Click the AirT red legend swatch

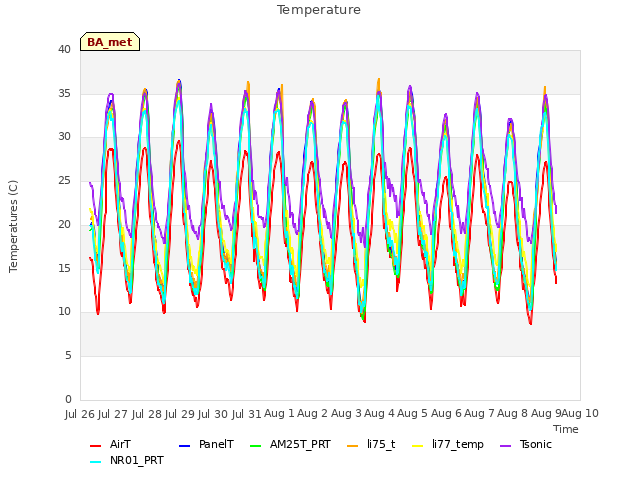[x=95, y=446]
